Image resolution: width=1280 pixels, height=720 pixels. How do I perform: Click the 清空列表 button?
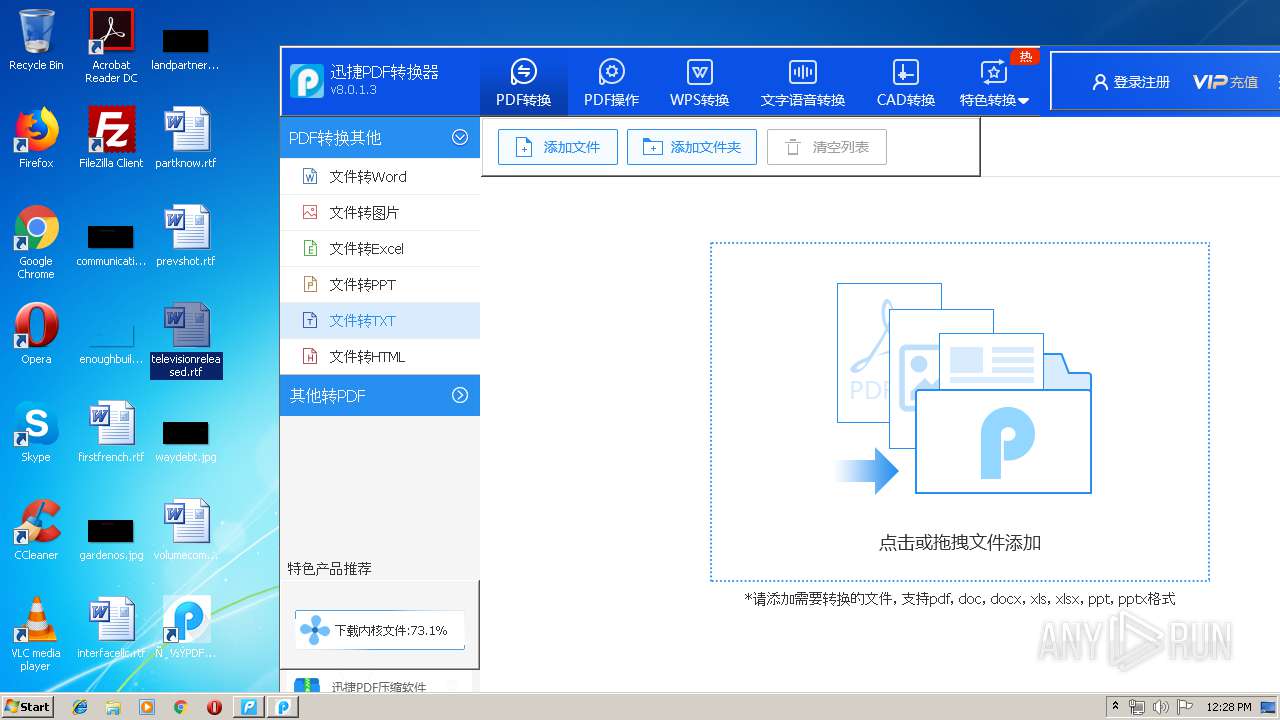(827, 147)
